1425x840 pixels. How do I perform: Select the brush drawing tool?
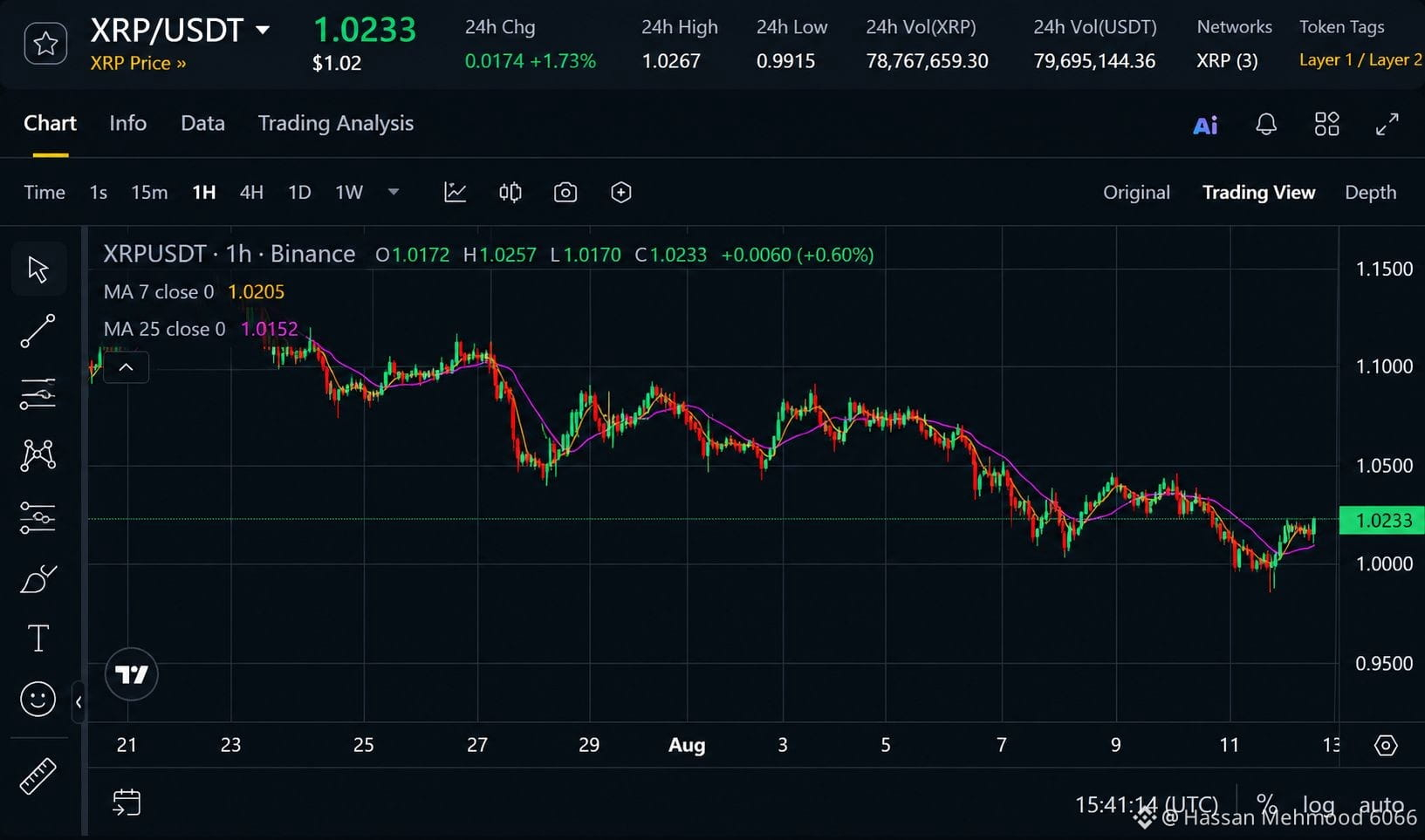38,579
